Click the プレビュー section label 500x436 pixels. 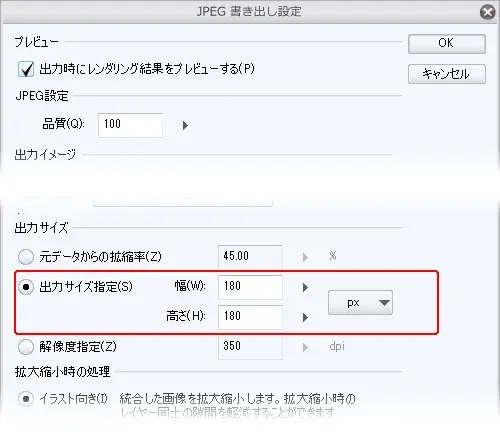tap(36, 42)
